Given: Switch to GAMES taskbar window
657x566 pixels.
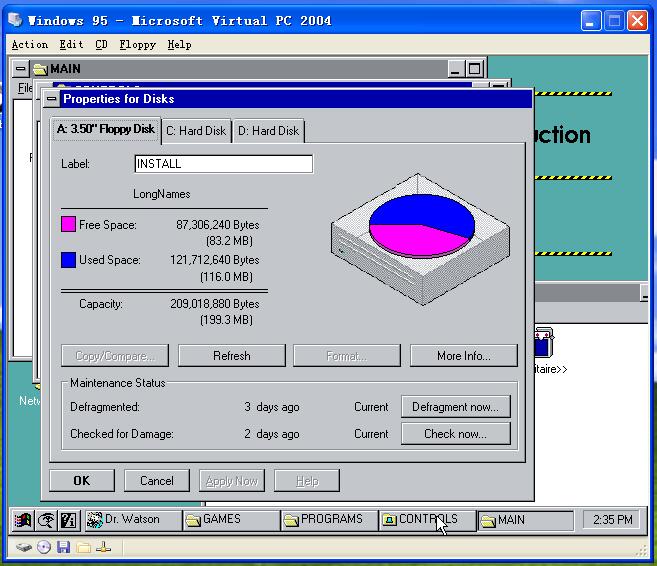Looking at the screenshot, I should click(x=231, y=520).
